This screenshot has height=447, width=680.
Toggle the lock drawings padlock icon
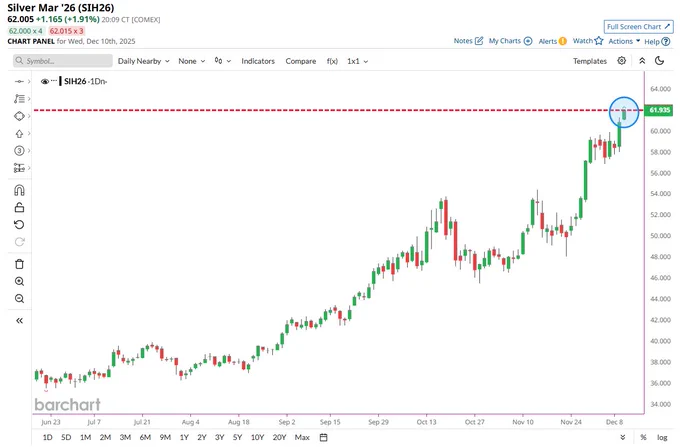click(x=19, y=208)
